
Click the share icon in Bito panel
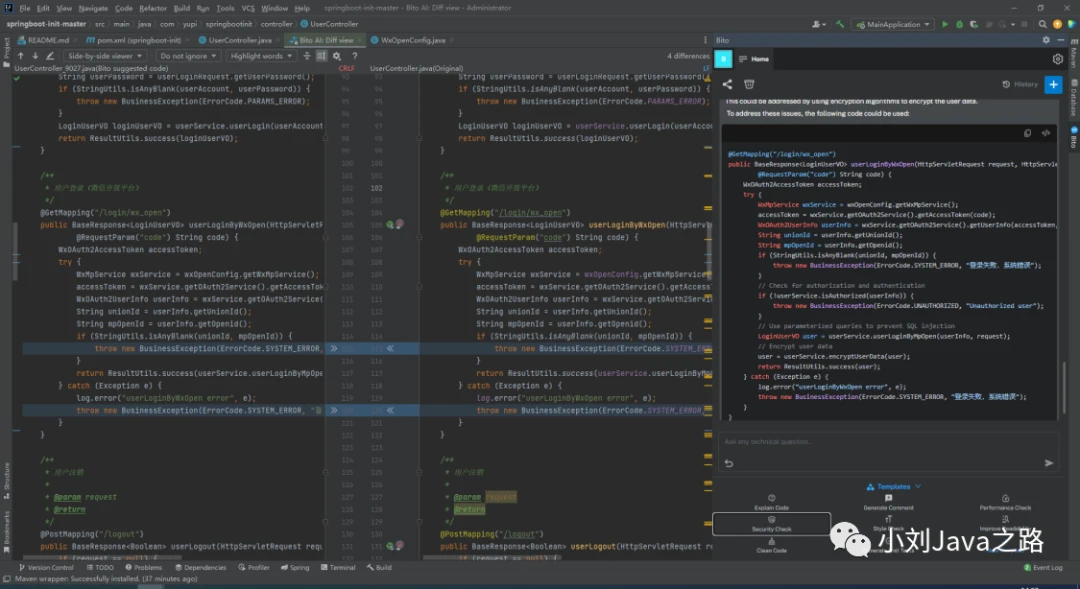[x=727, y=85]
